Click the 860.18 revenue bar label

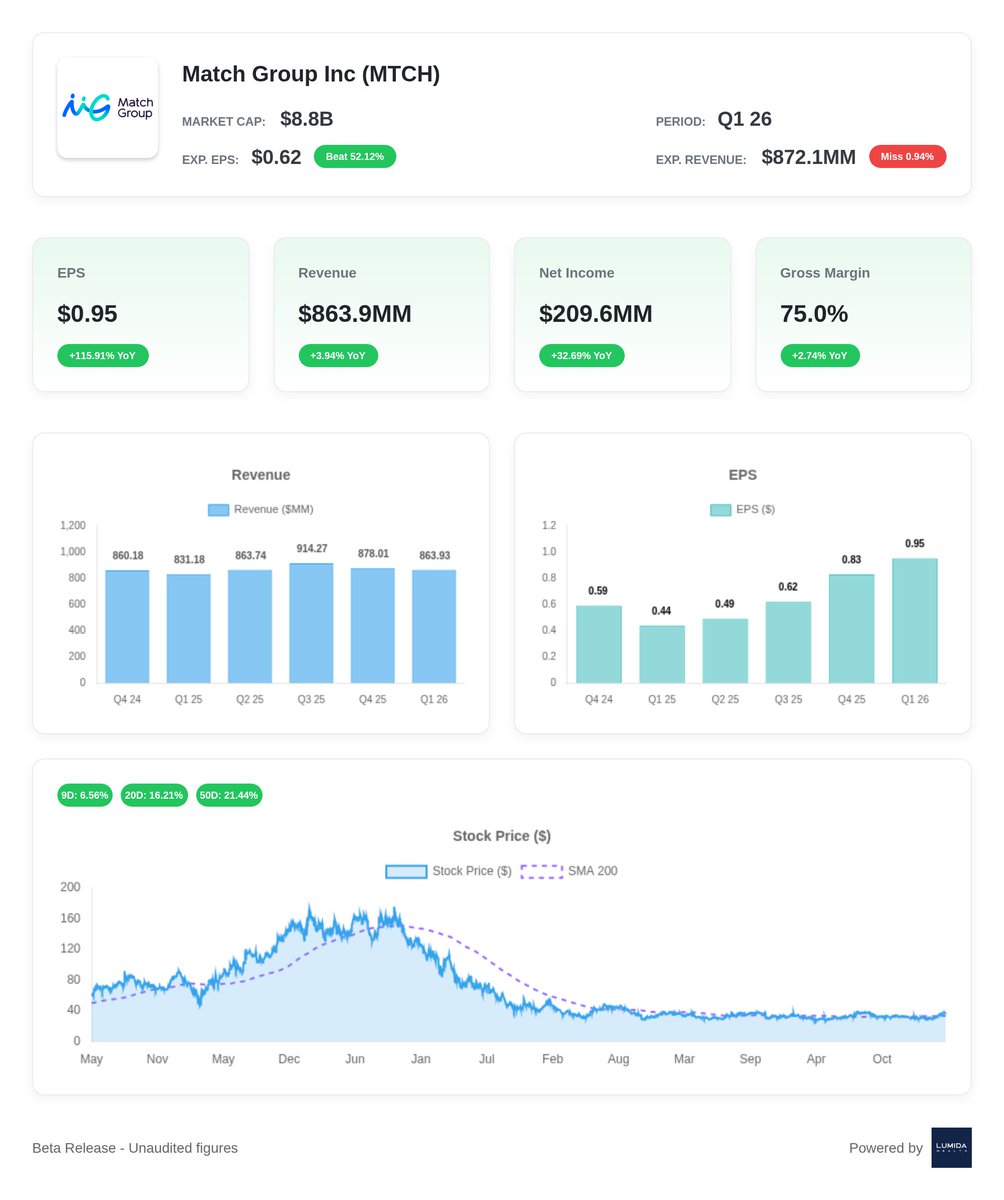[x=128, y=556]
